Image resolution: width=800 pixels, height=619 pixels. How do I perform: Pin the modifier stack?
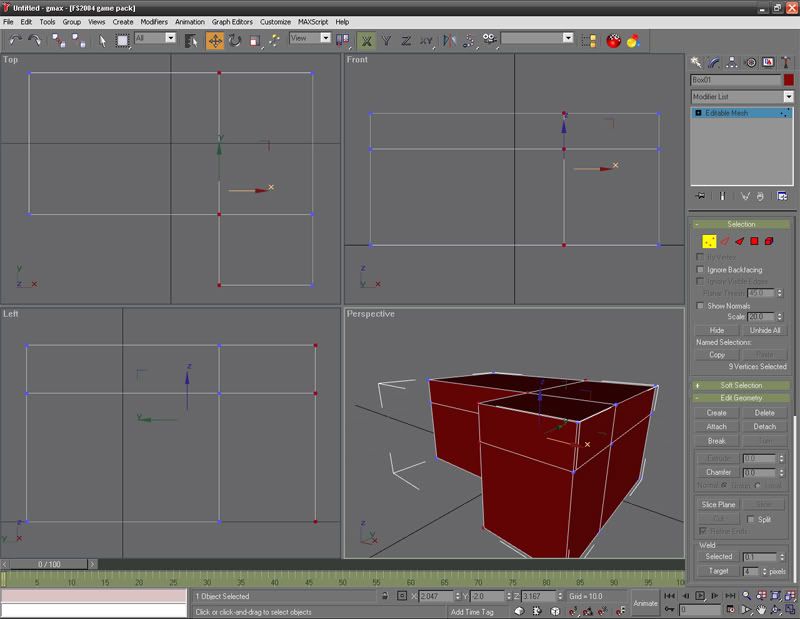click(x=700, y=196)
